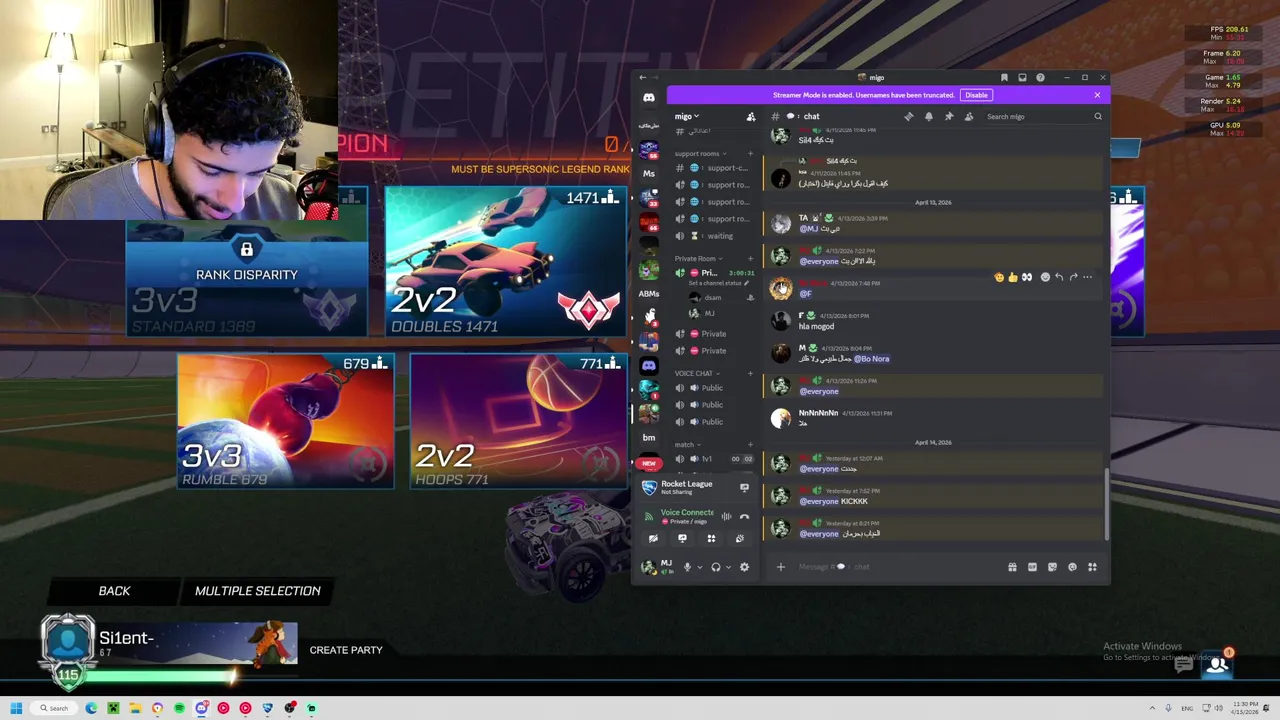Viewport: 1280px width, 720px height.
Task: Collapse the match category
Action: 687,445
